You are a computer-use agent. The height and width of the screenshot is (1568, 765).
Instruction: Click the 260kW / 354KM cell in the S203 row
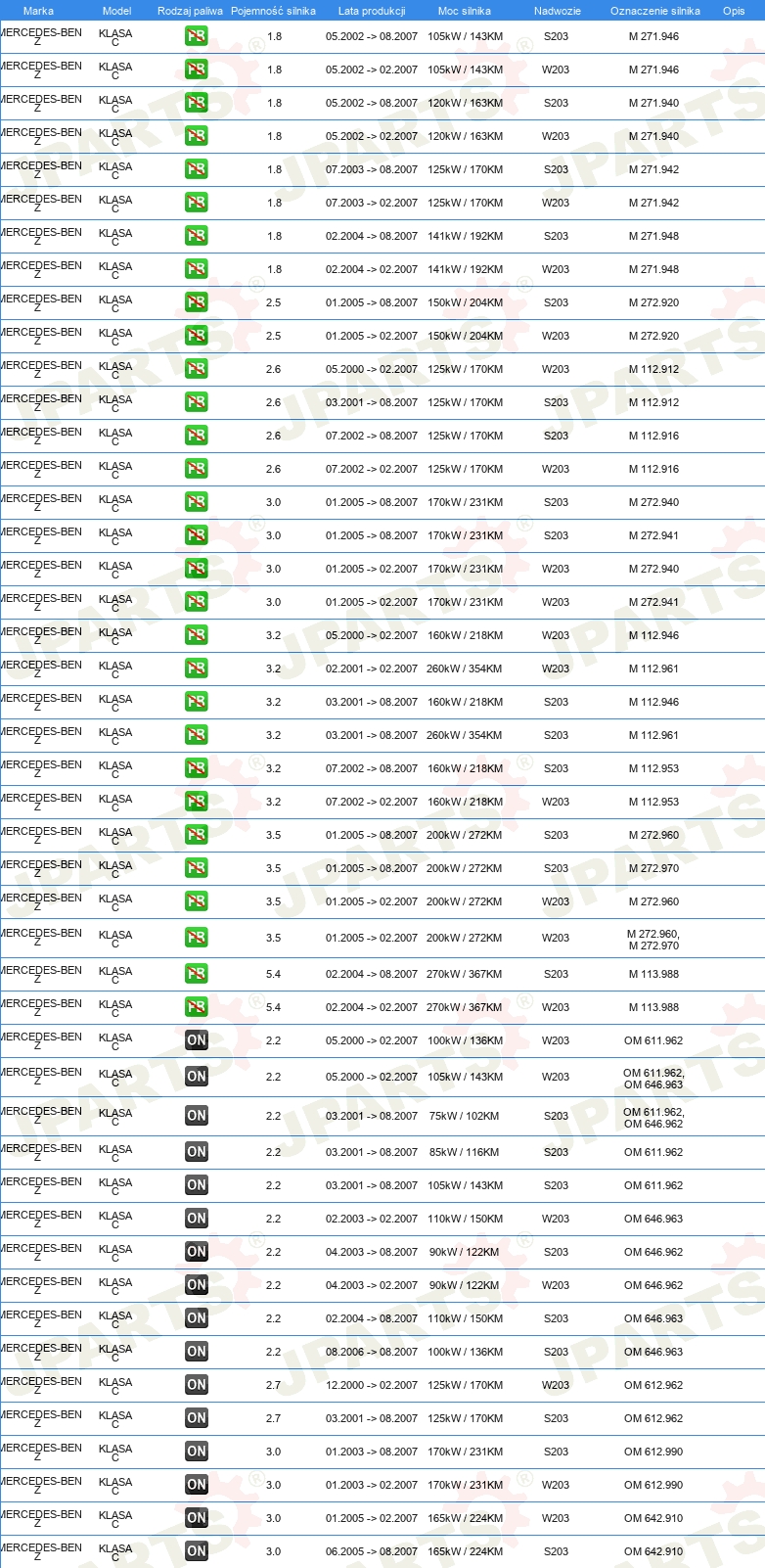[x=465, y=735]
